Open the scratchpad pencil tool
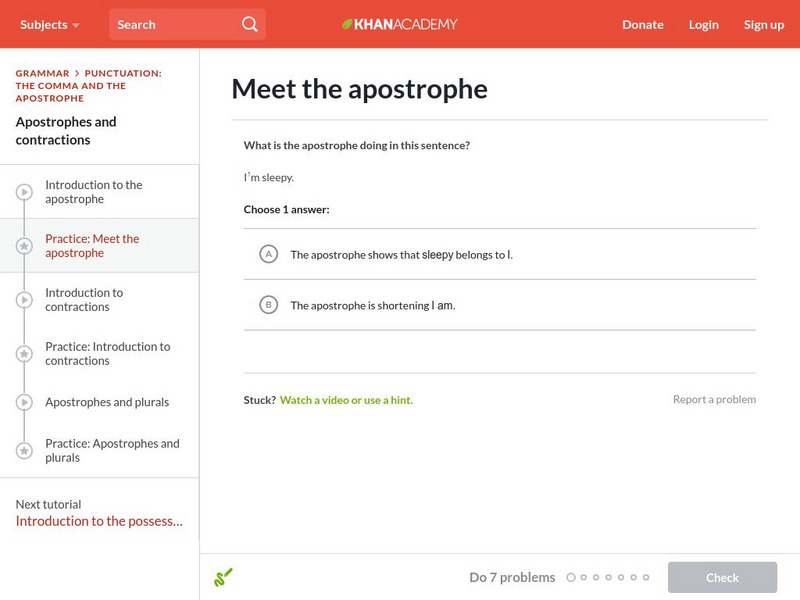Image resolution: width=800 pixels, height=600 pixels. 223,577
